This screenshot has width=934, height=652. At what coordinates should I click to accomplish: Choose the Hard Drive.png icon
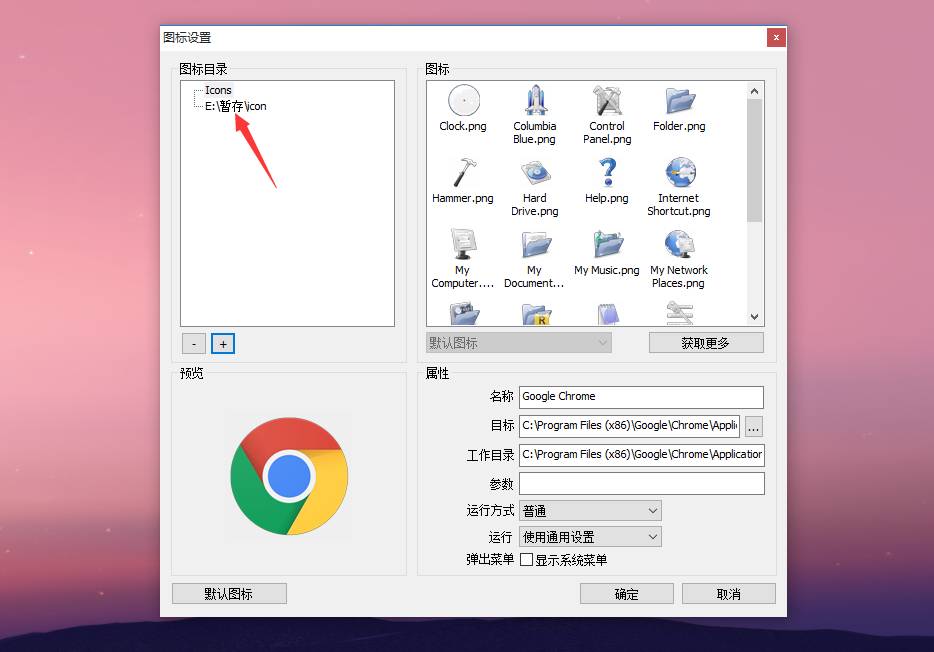click(x=534, y=172)
